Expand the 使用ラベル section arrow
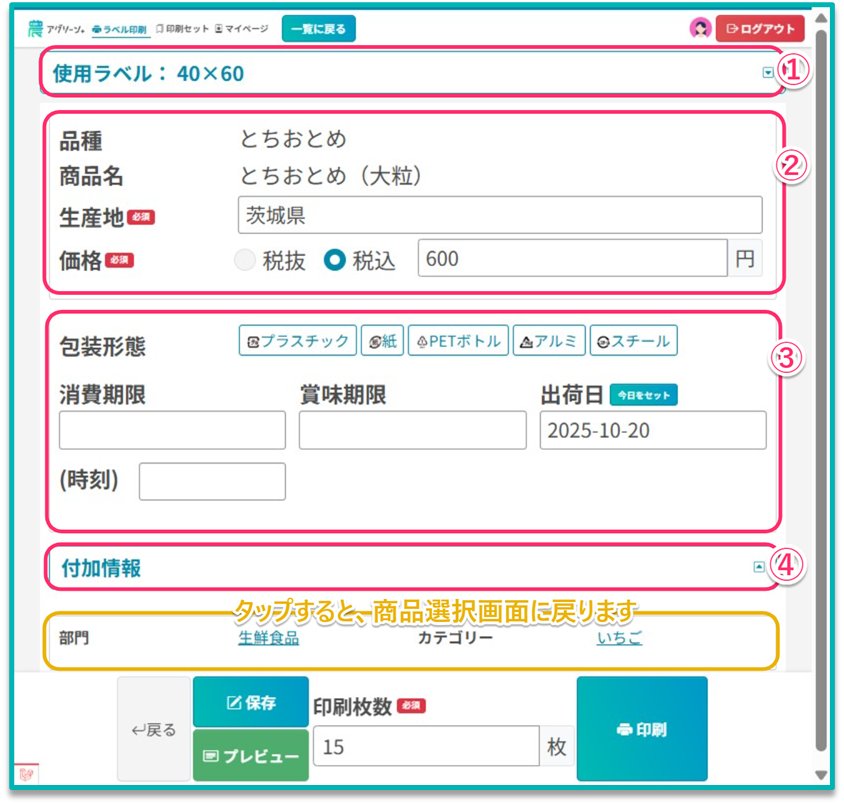 click(767, 73)
